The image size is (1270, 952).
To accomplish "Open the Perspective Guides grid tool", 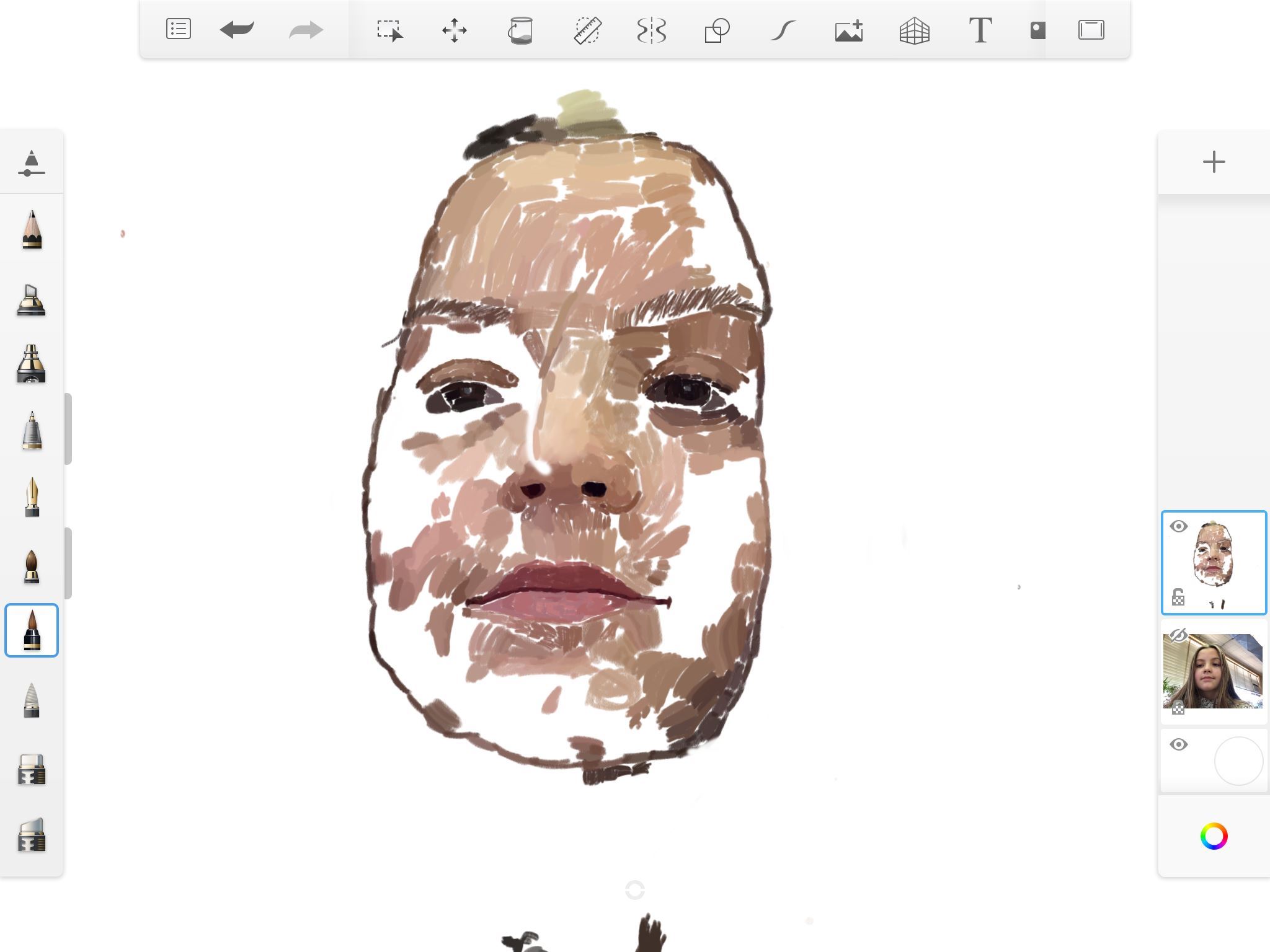I will pos(914,30).
